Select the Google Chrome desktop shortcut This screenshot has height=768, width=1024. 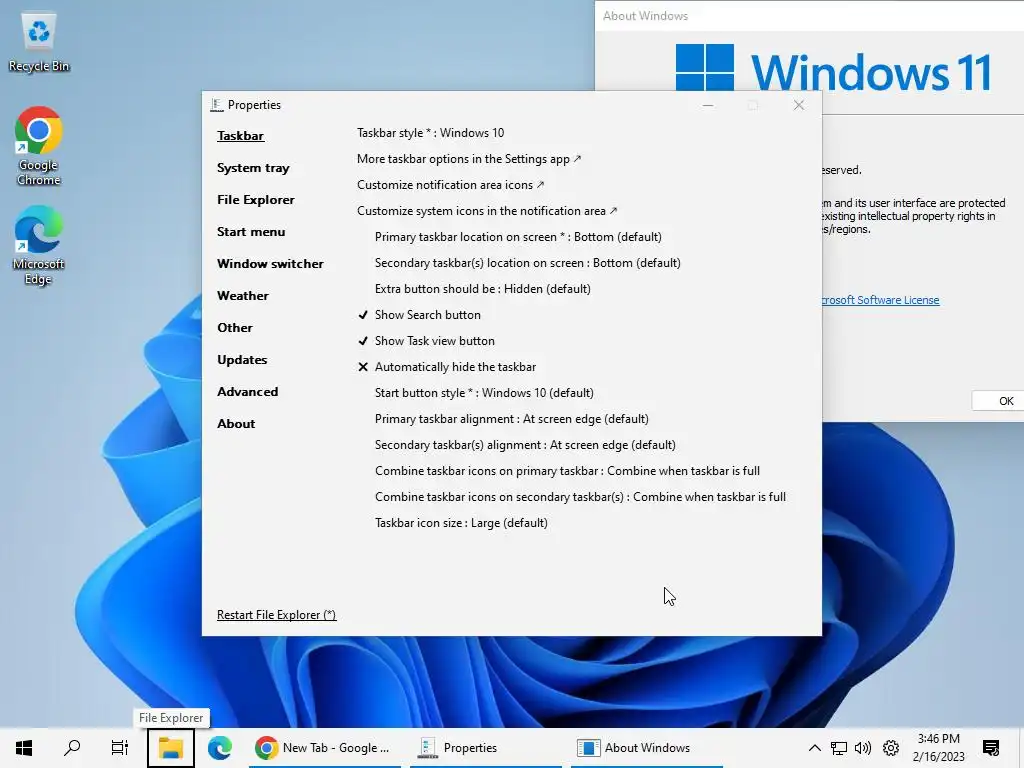pyautogui.click(x=39, y=146)
